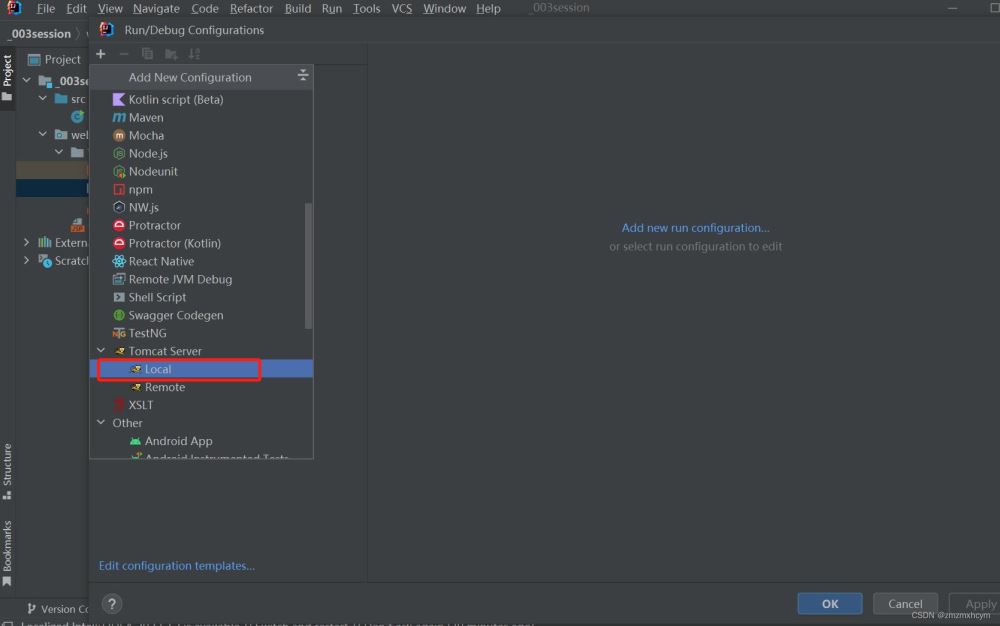Open the Structure tool window tab
1000x626 pixels.
[x=7, y=471]
